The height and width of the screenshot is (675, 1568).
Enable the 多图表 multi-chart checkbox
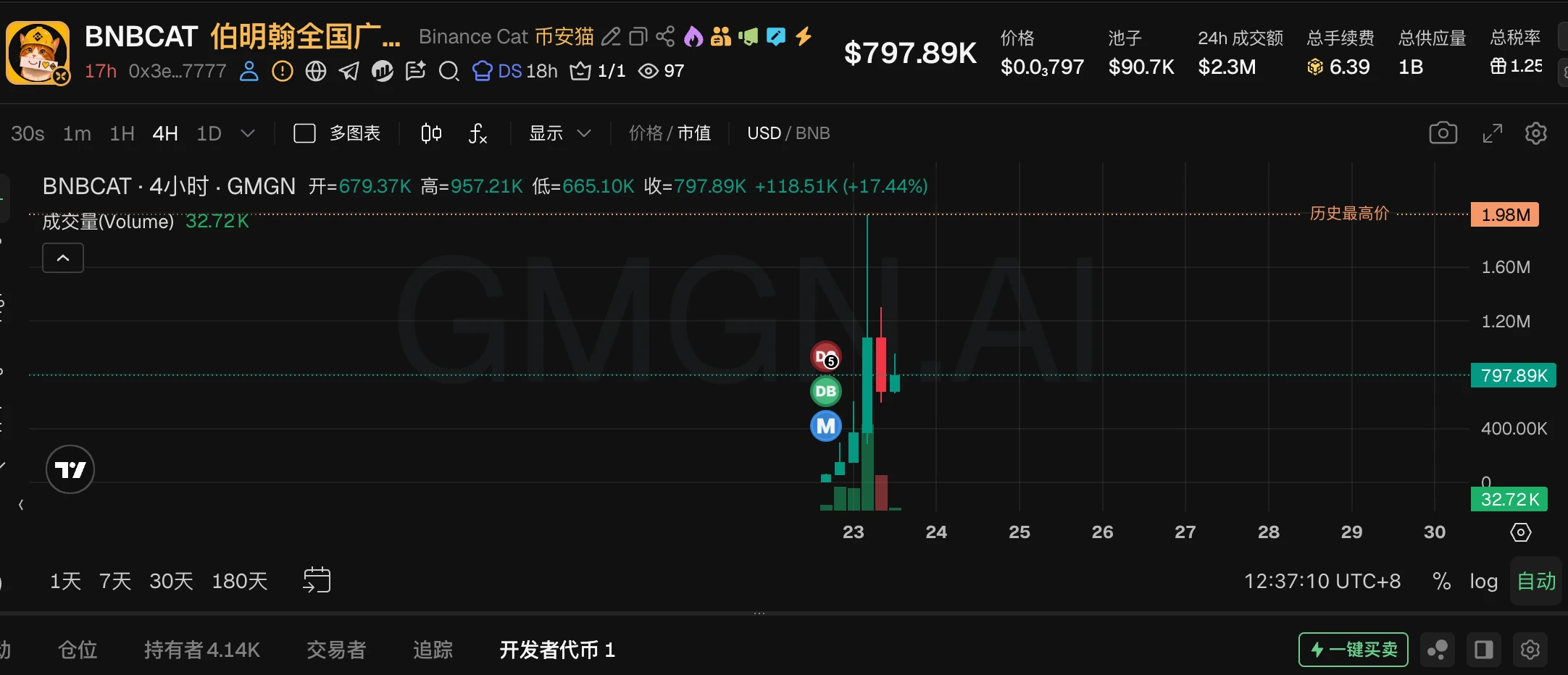tap(304, 133)
